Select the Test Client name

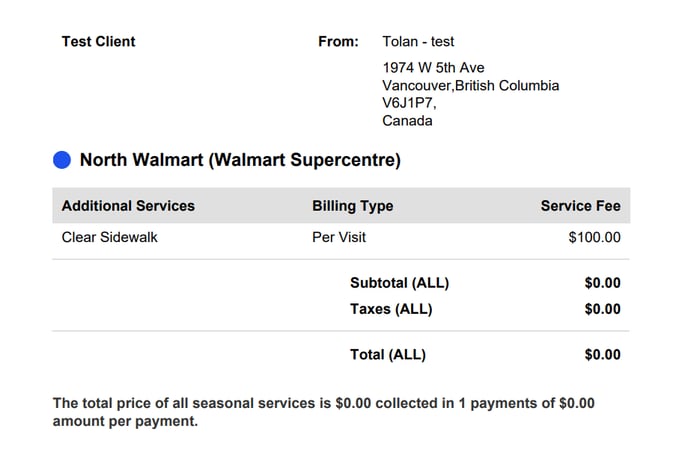click(x=98, y=41)
